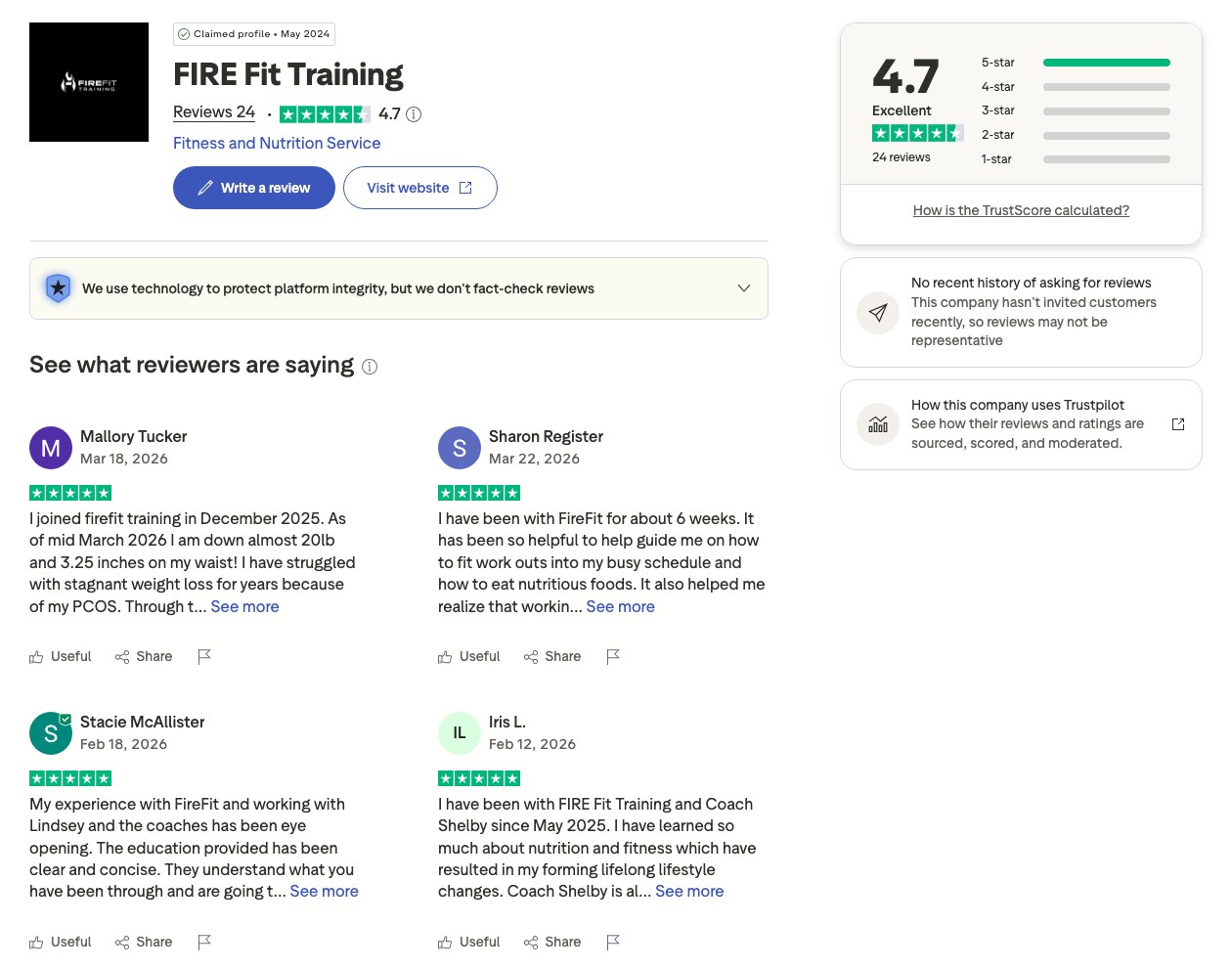Click the shield star icon in integrity banner
1232x968 pixels.
click(x=59, y=288)
